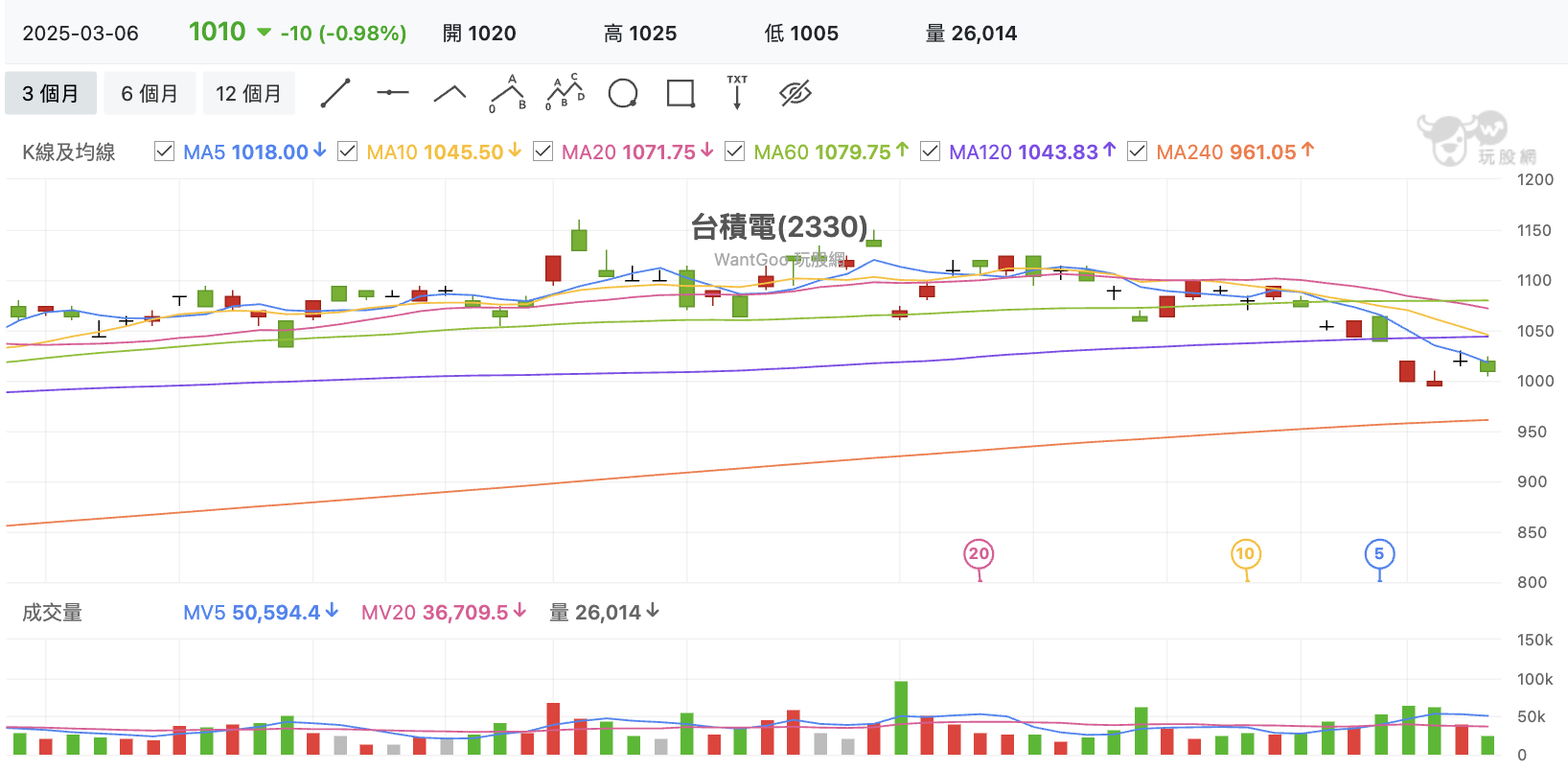
Task: Switch chart range to 12 個月
Action: [248, 93]
